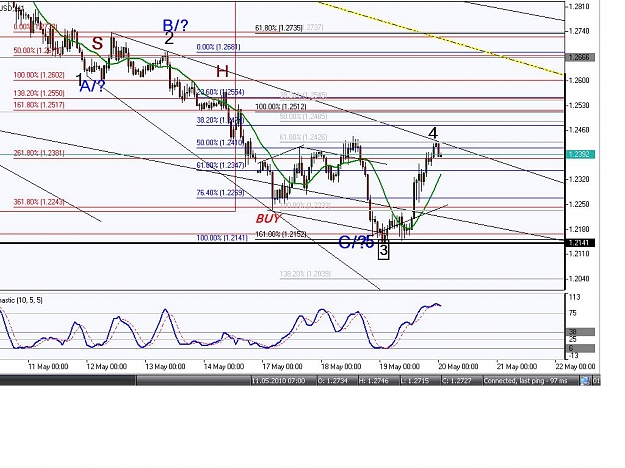Click the '261.80% [1.2381]' Fibonacci label
The height and width of the screenshot is (468, 625).
tap(39, 153)
